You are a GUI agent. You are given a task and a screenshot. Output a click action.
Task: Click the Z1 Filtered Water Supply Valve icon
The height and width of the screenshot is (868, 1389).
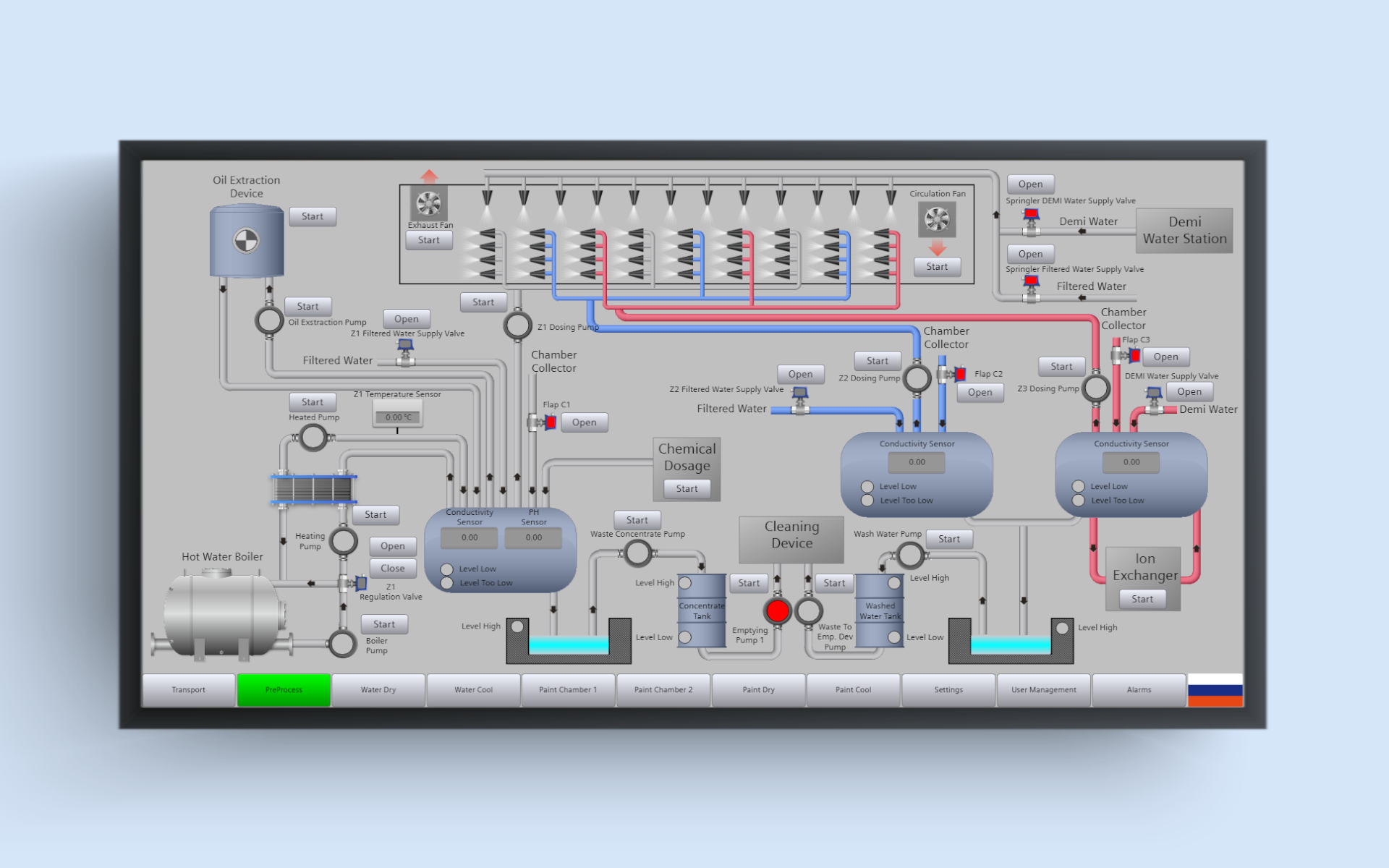pos(406,346)
